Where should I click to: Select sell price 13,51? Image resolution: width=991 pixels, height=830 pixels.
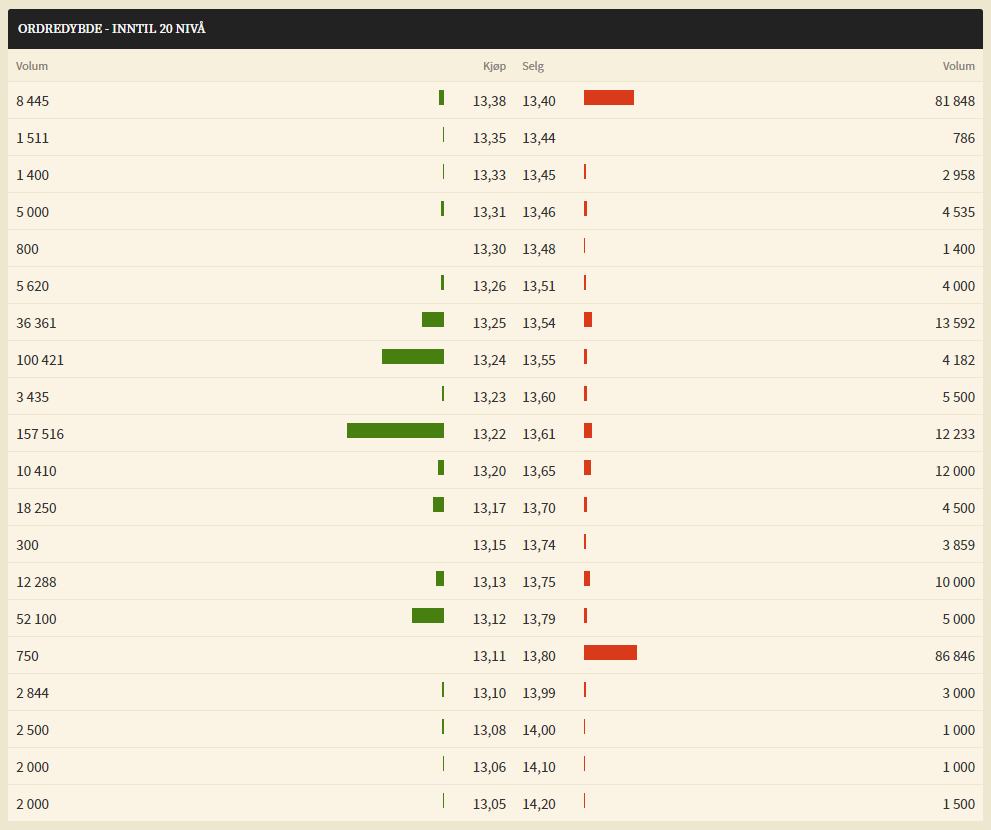pos(538,286)
